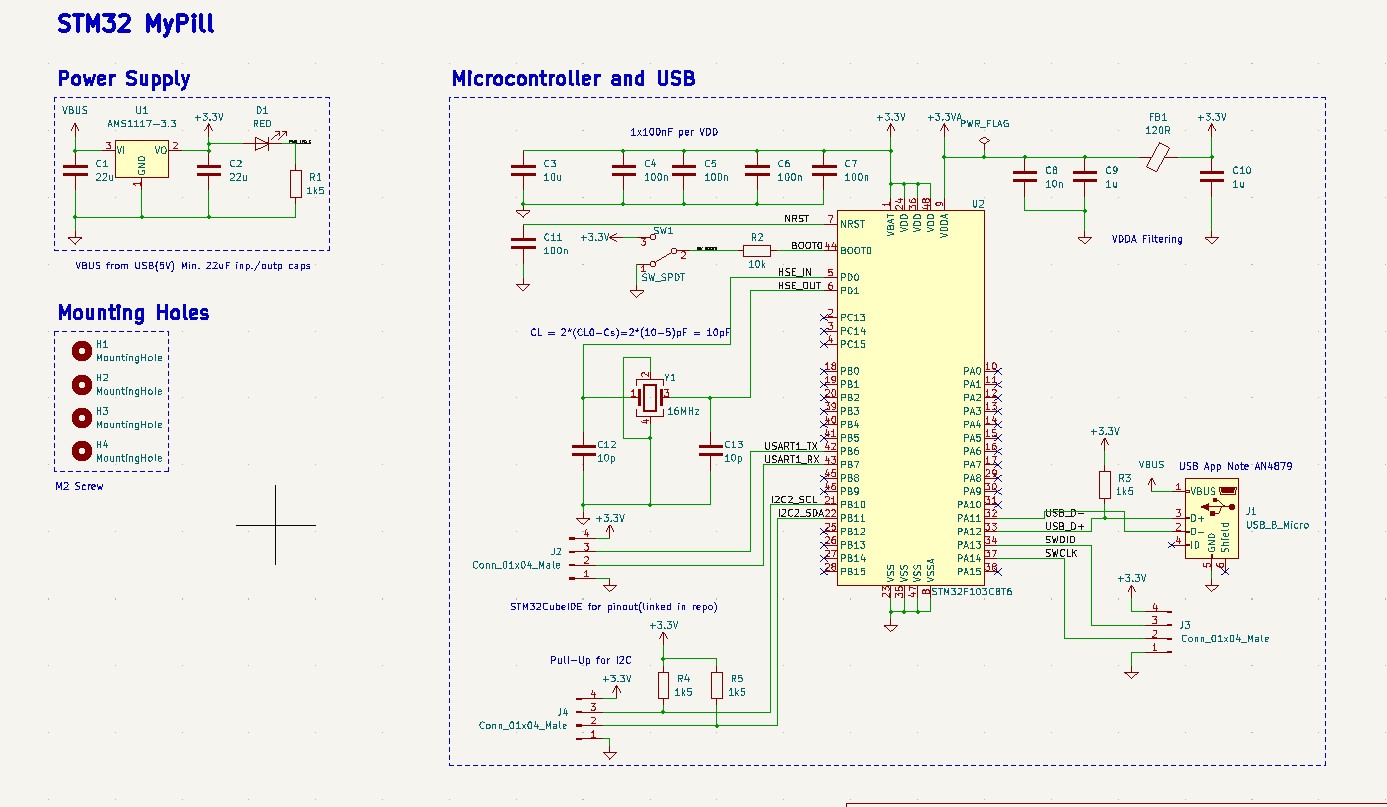The image size is (1387, 807).
Task: Select the USB_D+ net label
Action: 1065,526
